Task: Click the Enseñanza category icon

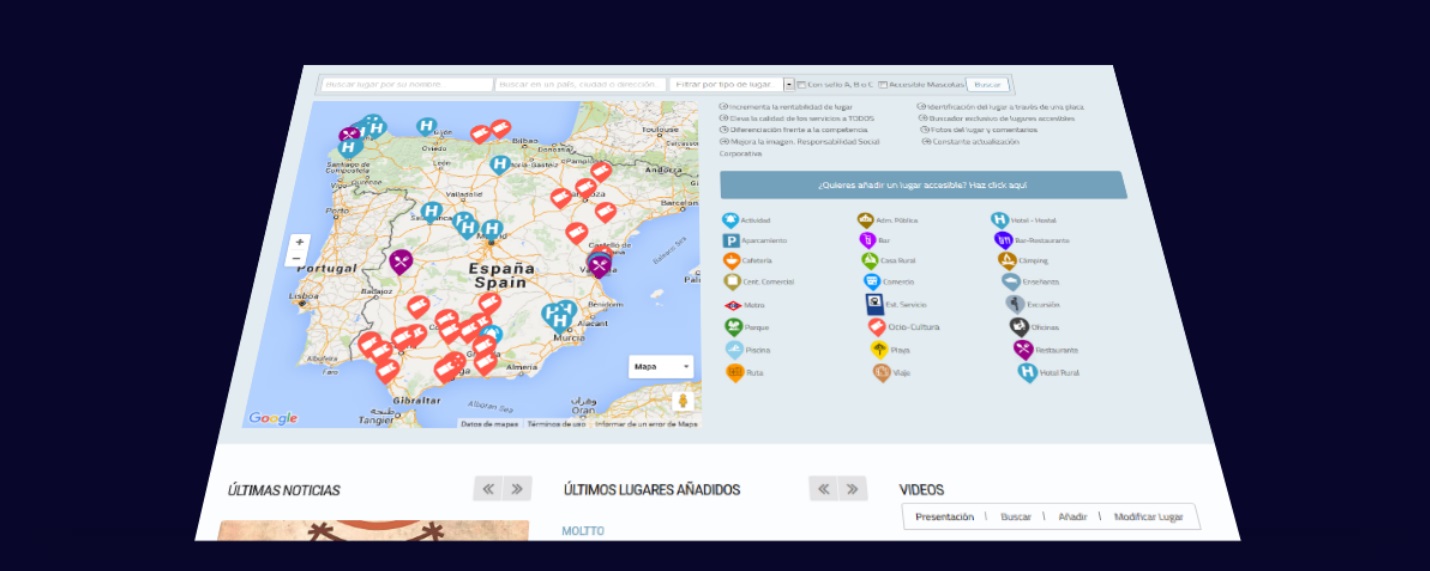Action: pos(1012,282)
